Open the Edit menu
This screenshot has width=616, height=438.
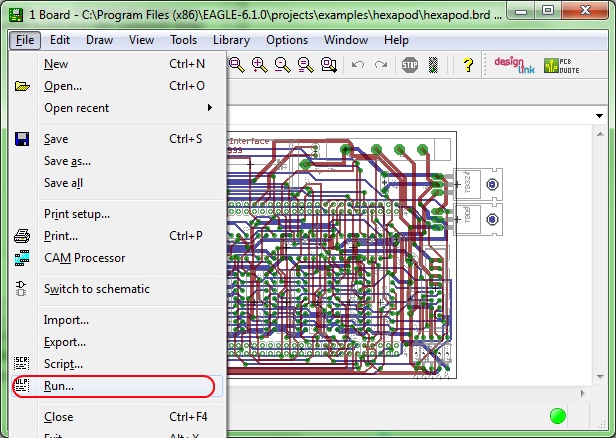click(60, 40)
